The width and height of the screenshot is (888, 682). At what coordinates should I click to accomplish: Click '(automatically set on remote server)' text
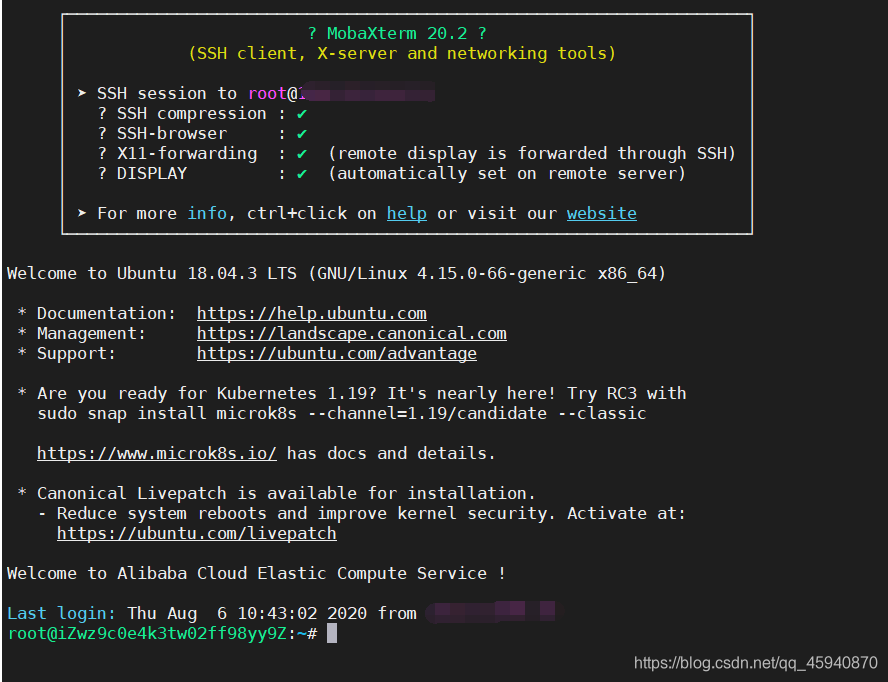pyautogui.click(x=507, y=173)
